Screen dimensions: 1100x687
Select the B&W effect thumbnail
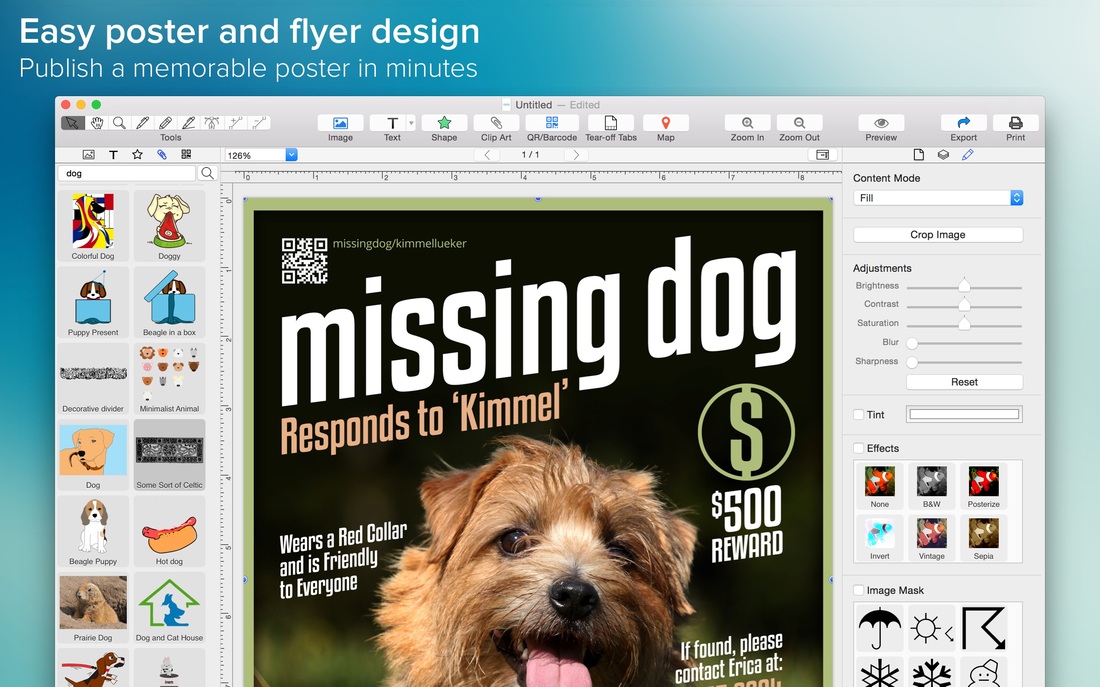pyautogui.click(x=932, y=486)
